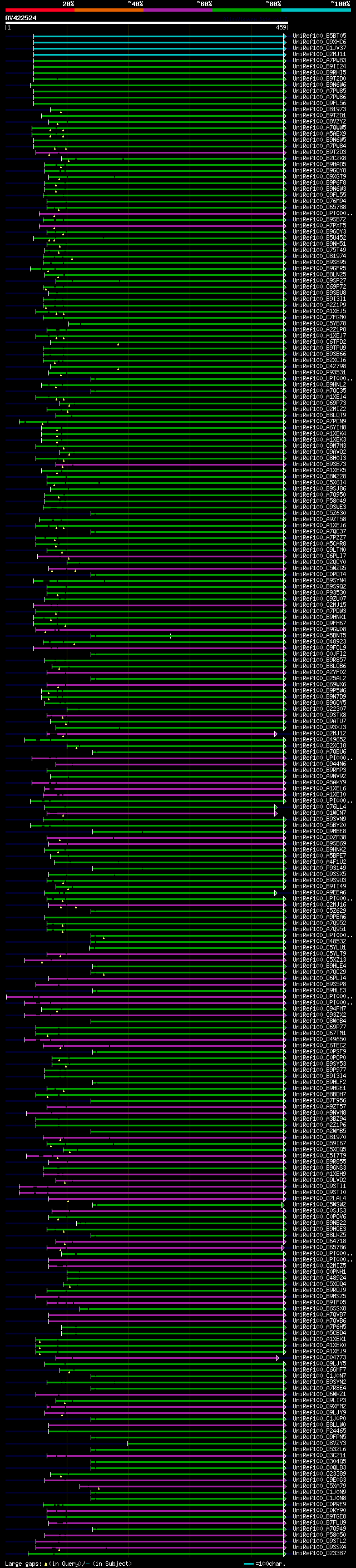
Task: Click the UniRef100_Q2MJ12 label
Action: click(x=319, y=734)
